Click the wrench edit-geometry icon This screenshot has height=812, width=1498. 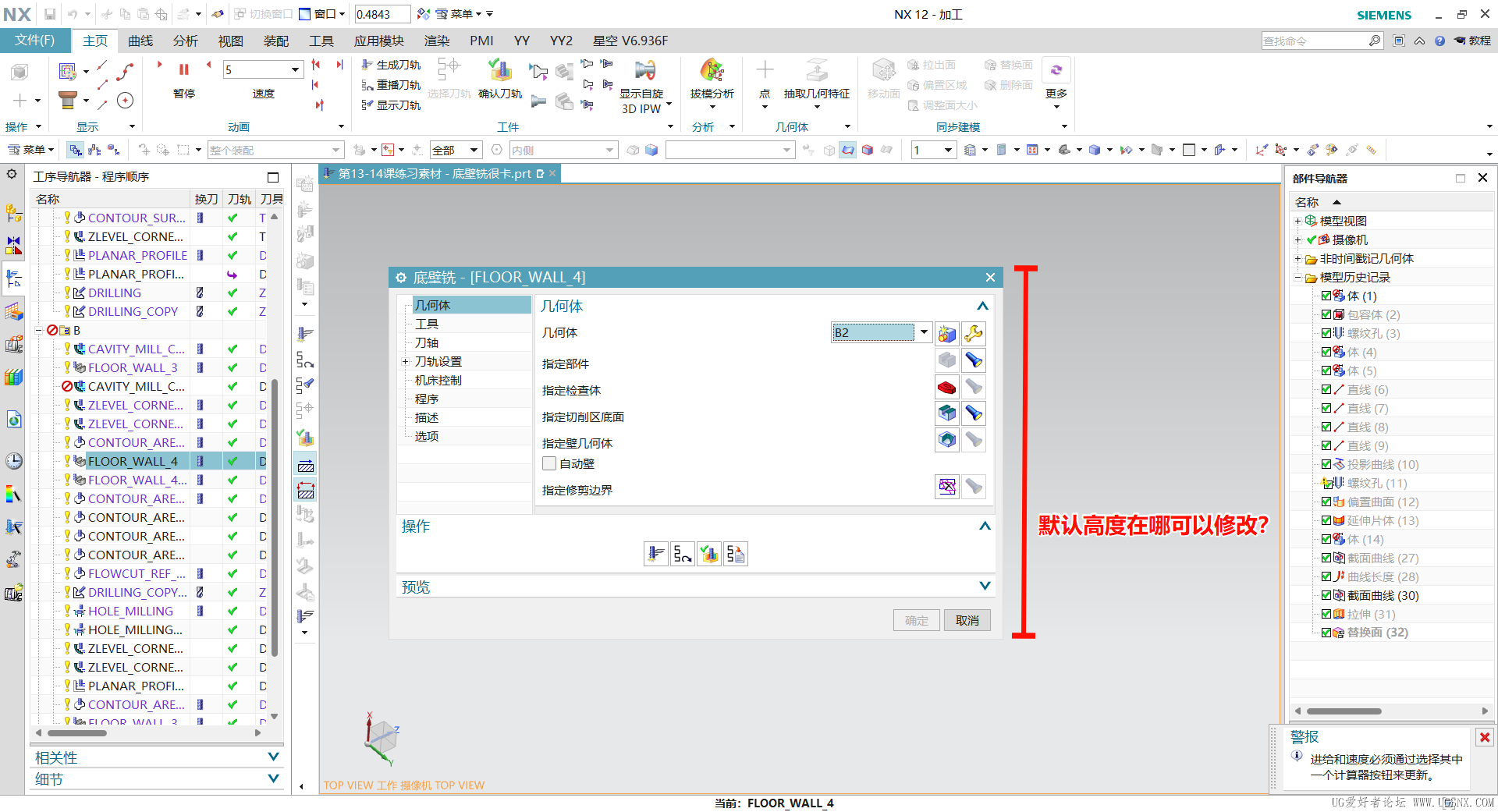point(974,334)
